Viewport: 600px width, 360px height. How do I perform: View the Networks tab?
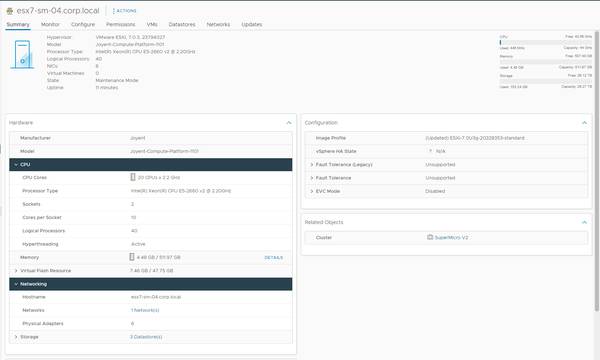click(218, 24)
